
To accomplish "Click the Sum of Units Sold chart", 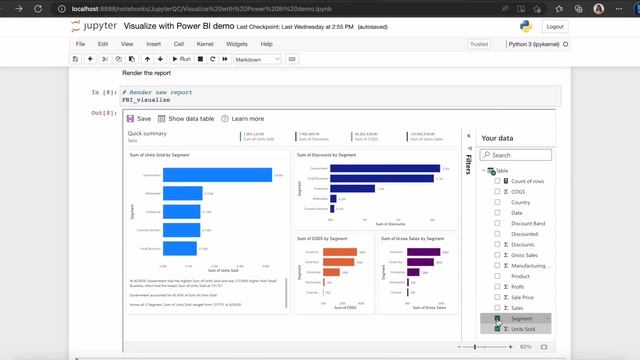I will click(209, 231).
